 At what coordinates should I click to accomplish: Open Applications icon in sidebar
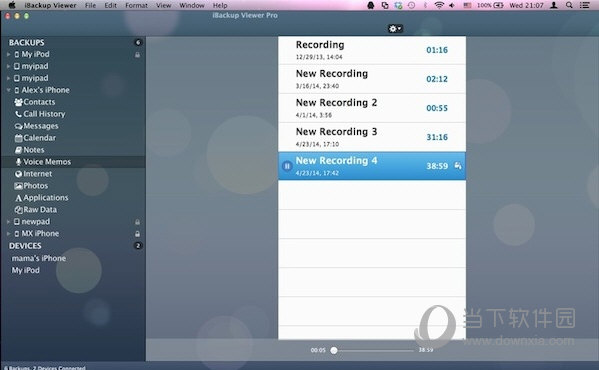click(x=18, y=198)
